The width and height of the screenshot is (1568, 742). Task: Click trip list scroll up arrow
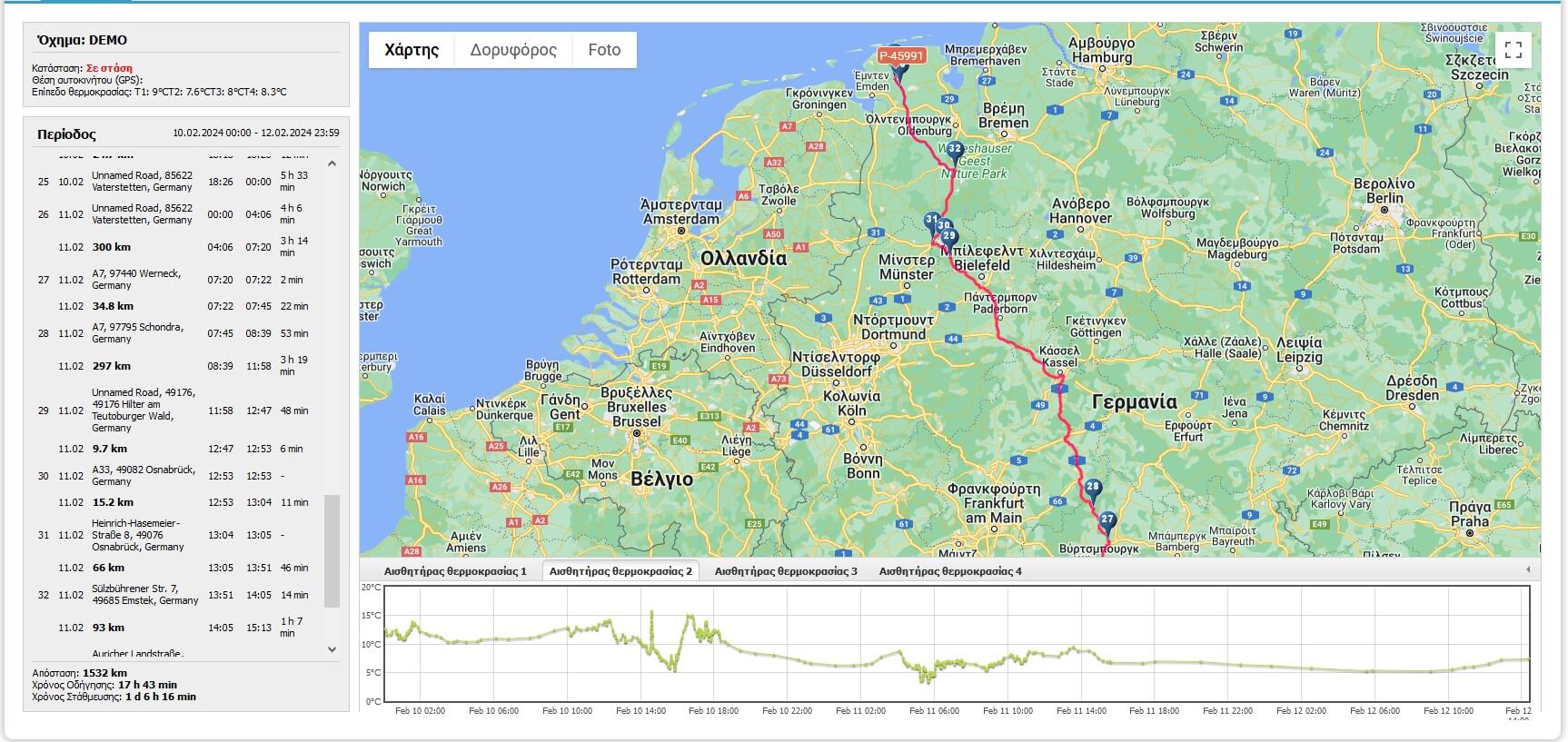tap(332, 163)
